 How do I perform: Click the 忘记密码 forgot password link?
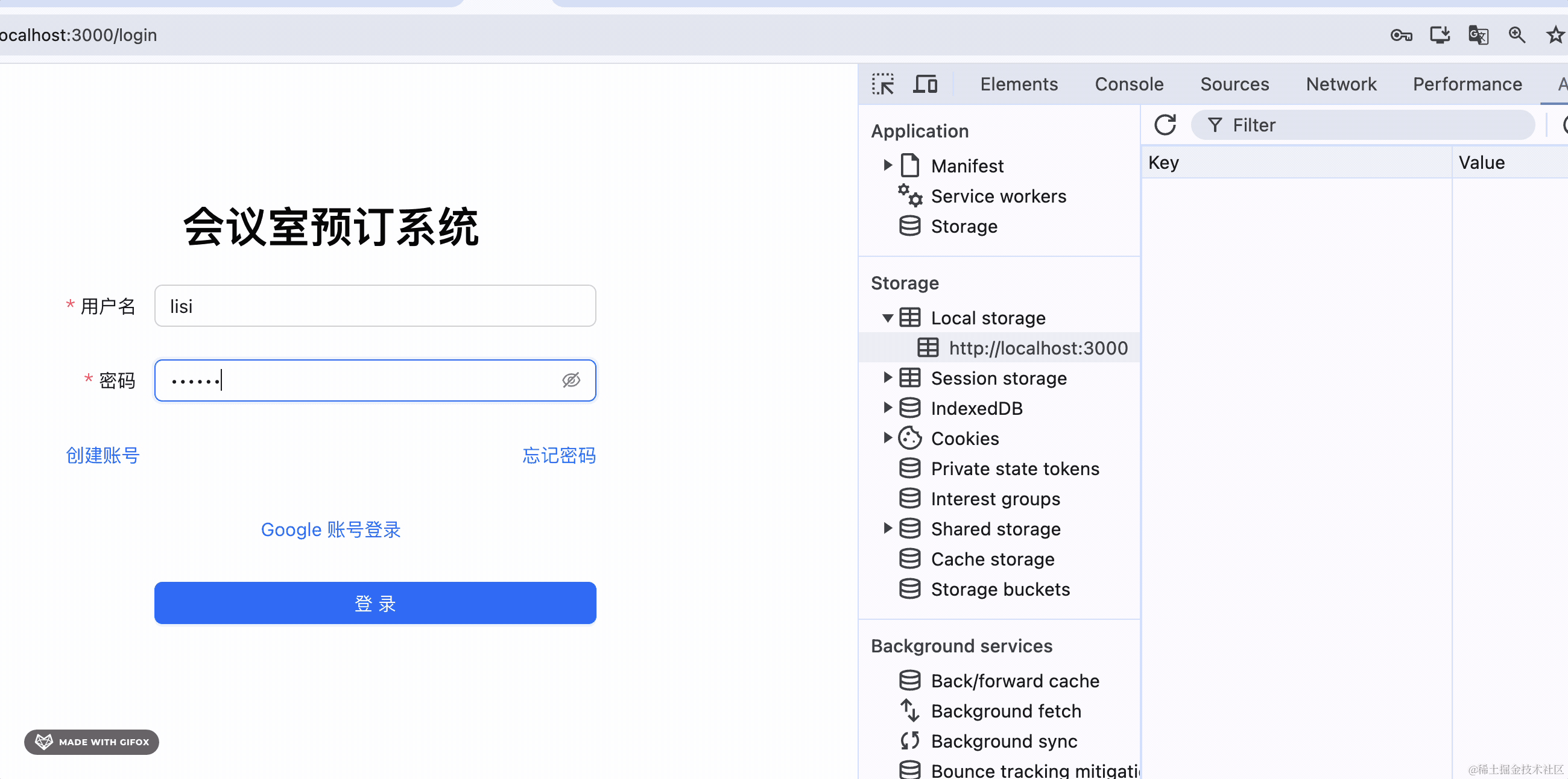coord(559,455)
